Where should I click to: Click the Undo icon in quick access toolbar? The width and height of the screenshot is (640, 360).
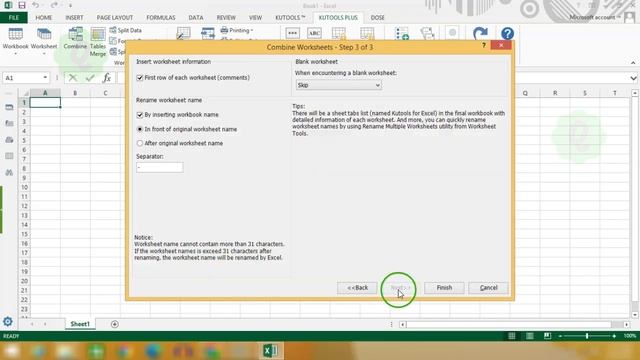(36, 5)
